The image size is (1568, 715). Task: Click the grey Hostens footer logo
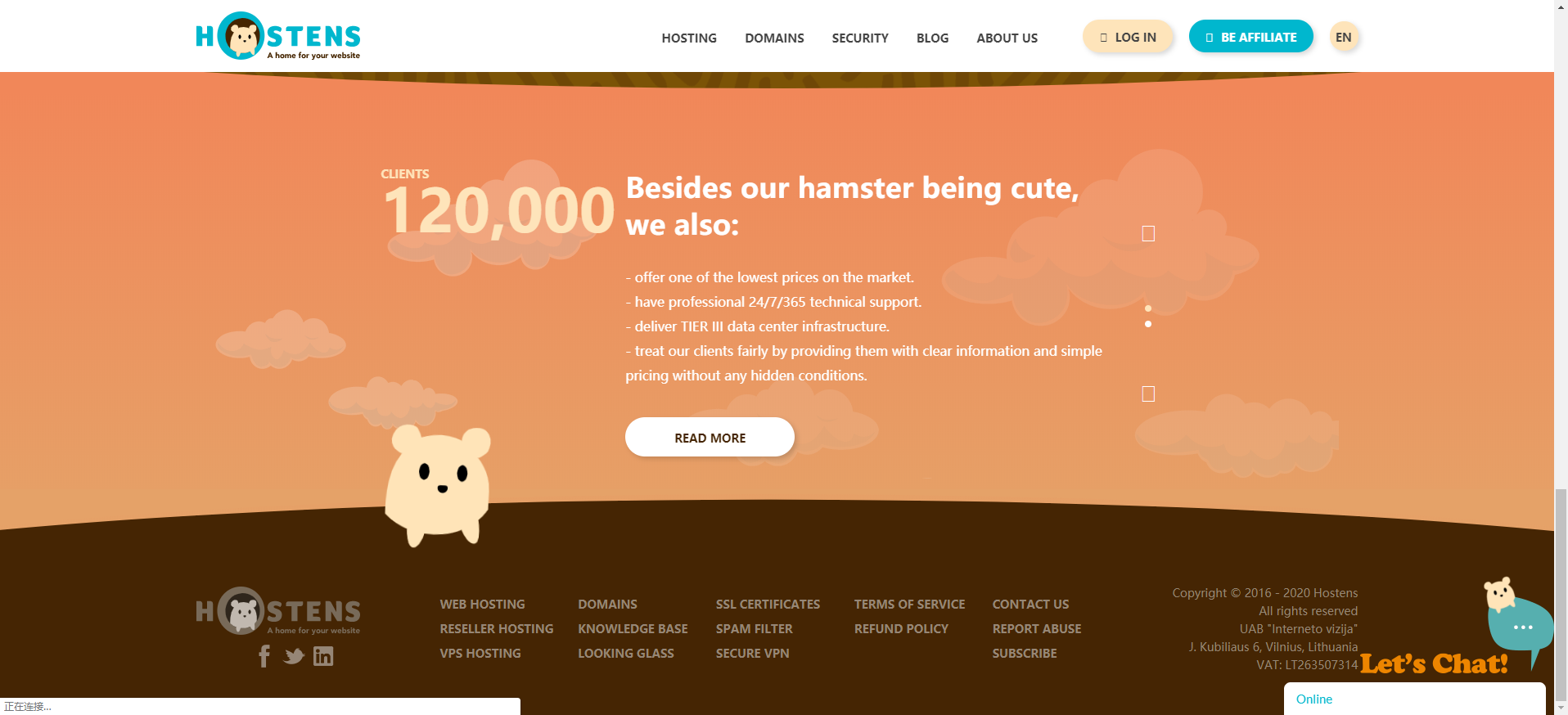[x=278, y=611]
